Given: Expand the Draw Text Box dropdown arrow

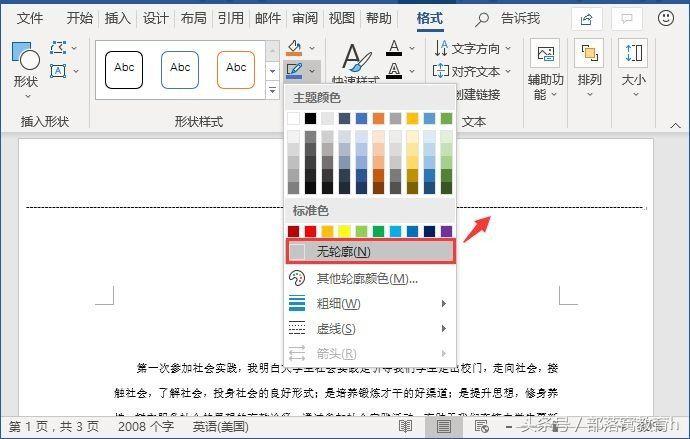Looking at the screenshot, I should (x=76, y=71).
